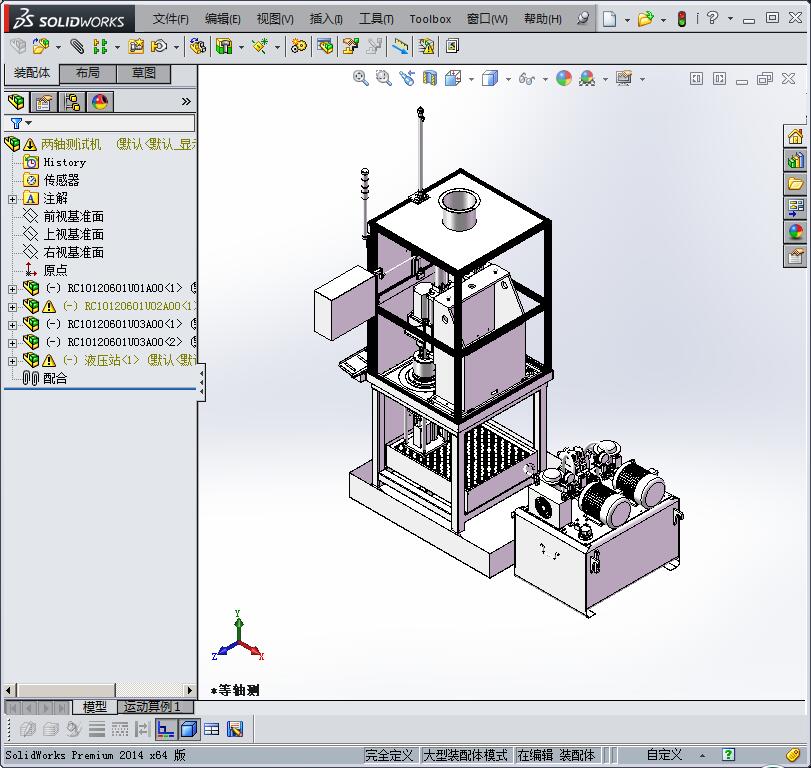This screenshot has height=768, width=811.
Task: Start a New Motion Study icon
Action: (298, 47)
